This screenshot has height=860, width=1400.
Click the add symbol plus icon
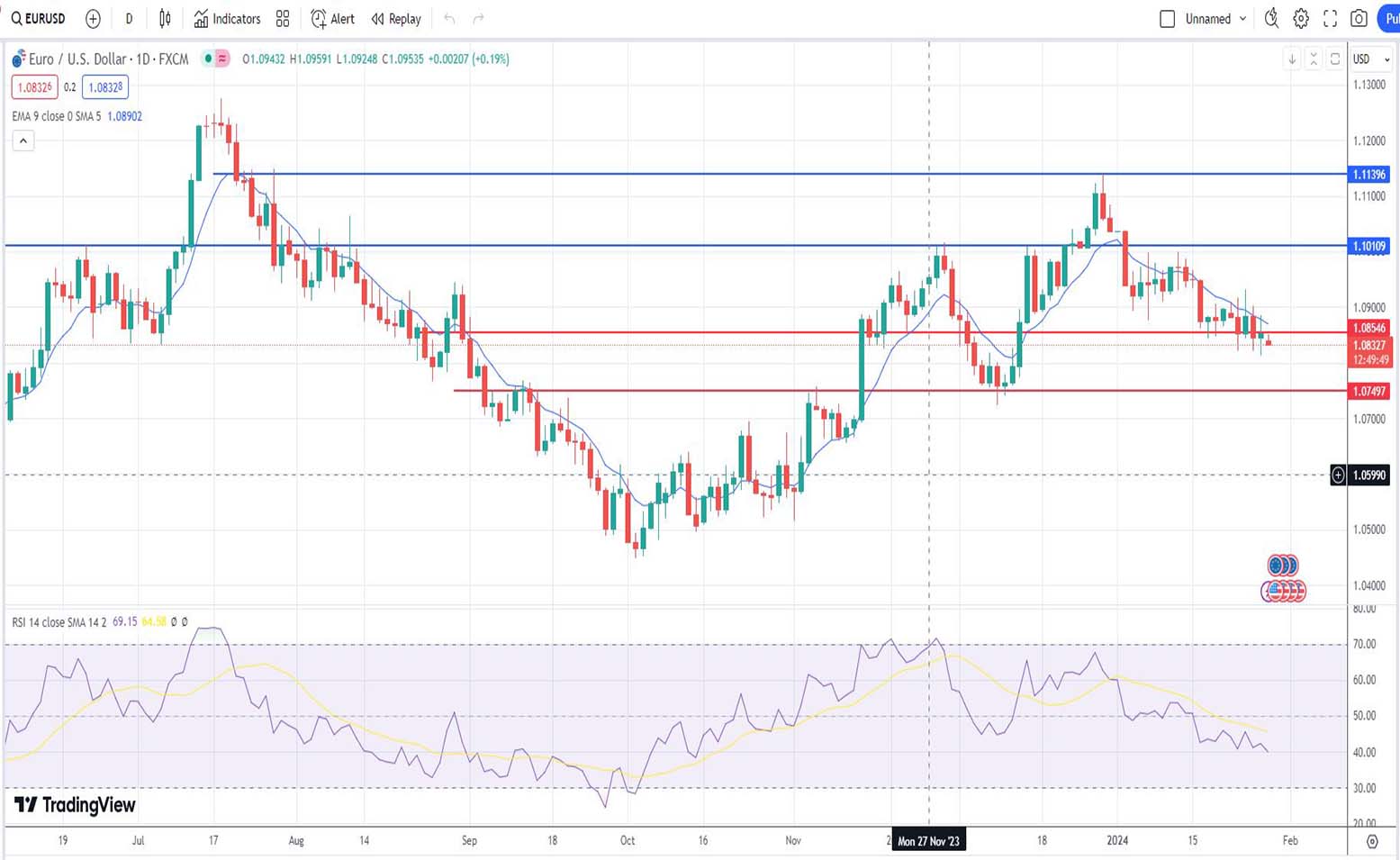93,19
